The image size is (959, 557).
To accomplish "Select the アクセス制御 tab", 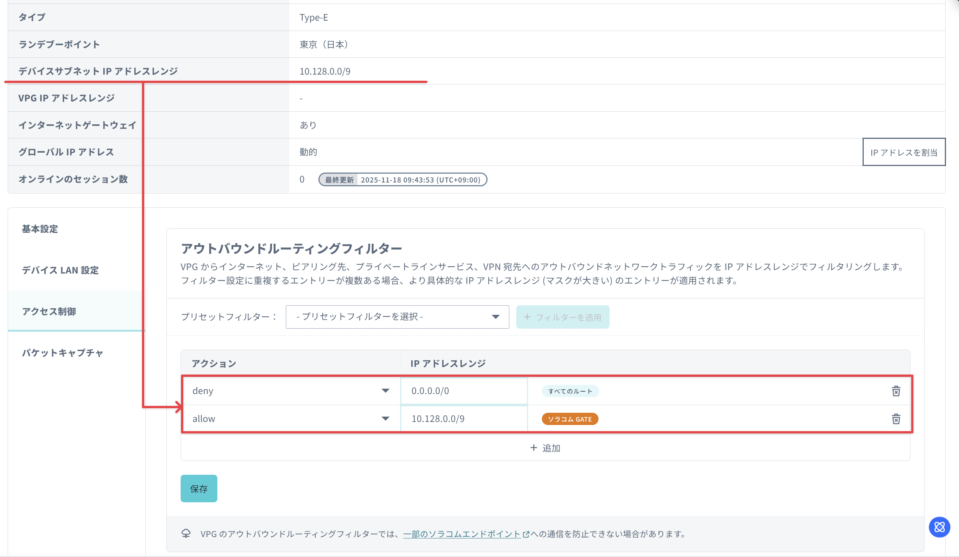I will click(x=49, y=311).
